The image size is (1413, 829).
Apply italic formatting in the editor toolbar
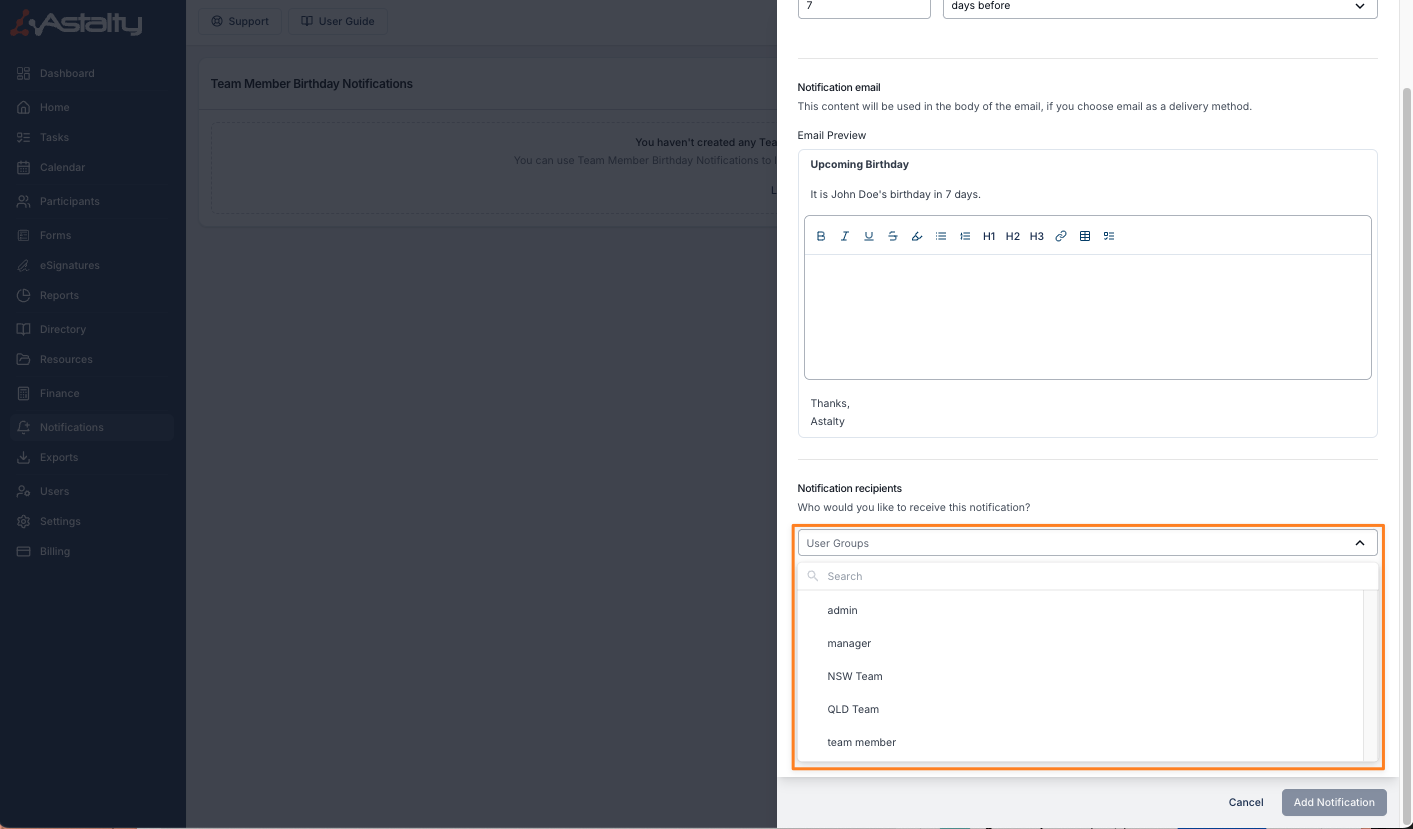pos(845,236)
